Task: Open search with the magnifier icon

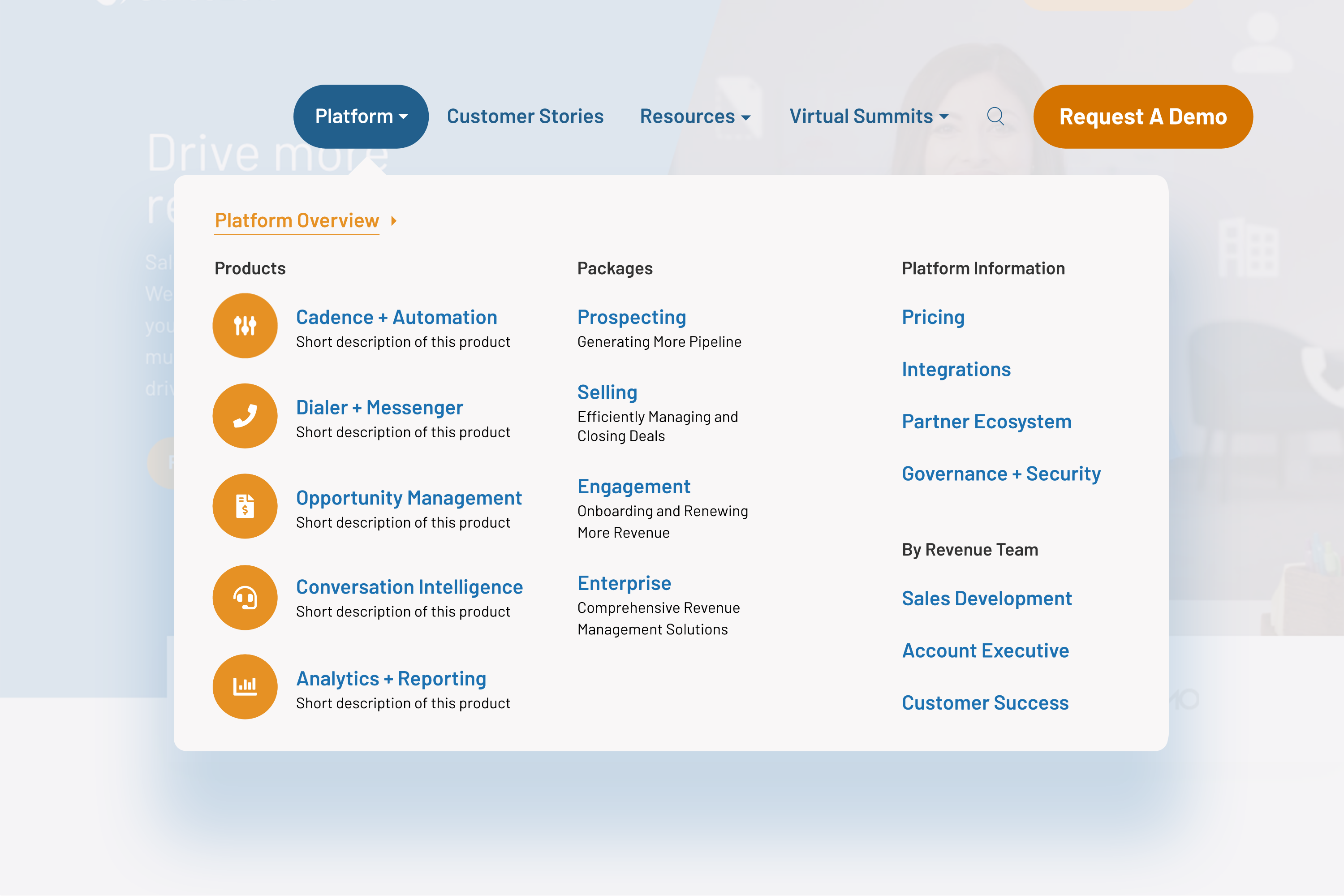Action: coord(995,116)
